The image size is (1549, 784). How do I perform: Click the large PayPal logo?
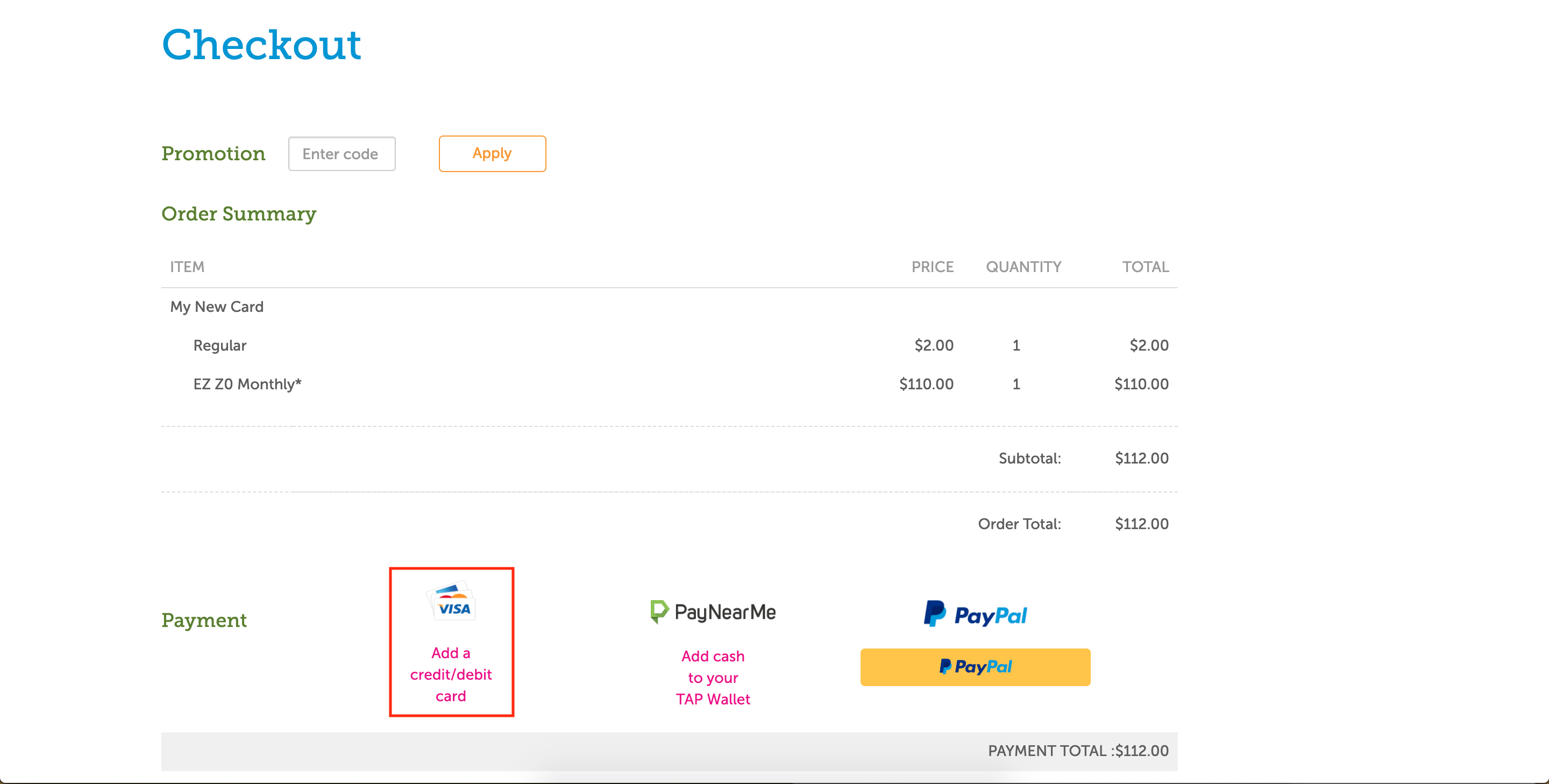tap(975, 615)
